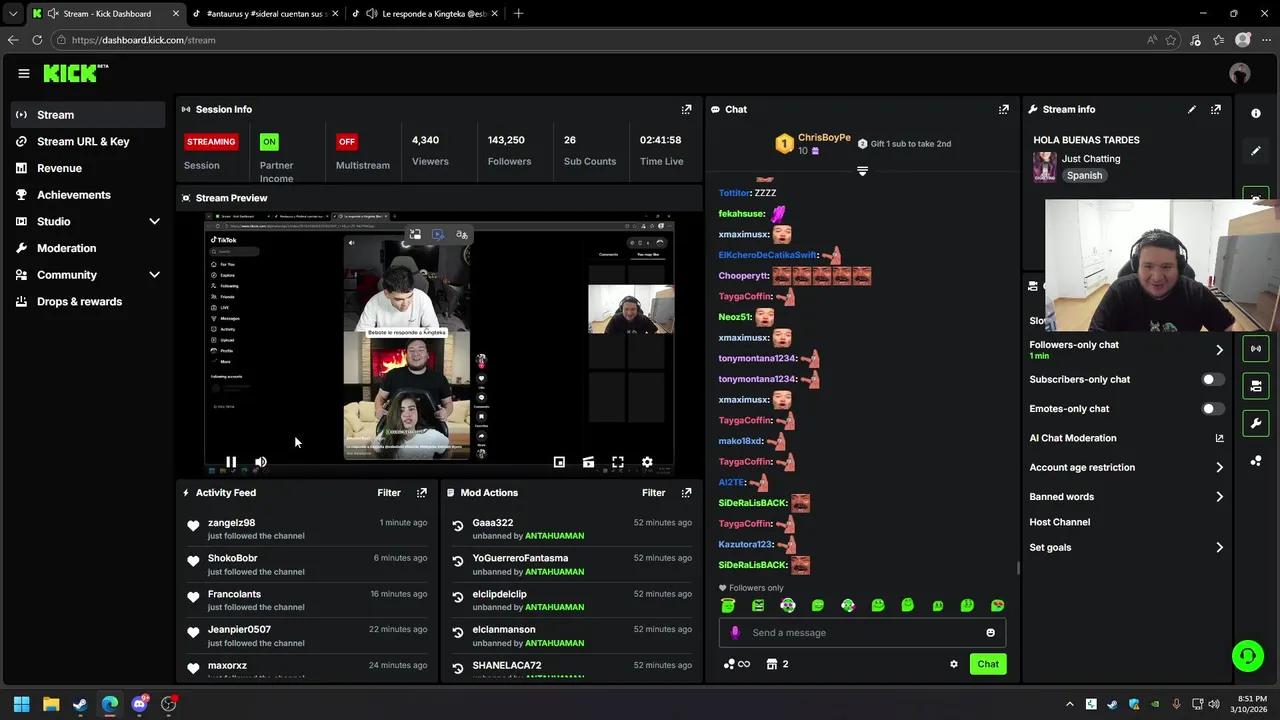Collapse the pinned chat leaderboard arrow
Viewport: 1280px width, 720px height.
[862, 172]
